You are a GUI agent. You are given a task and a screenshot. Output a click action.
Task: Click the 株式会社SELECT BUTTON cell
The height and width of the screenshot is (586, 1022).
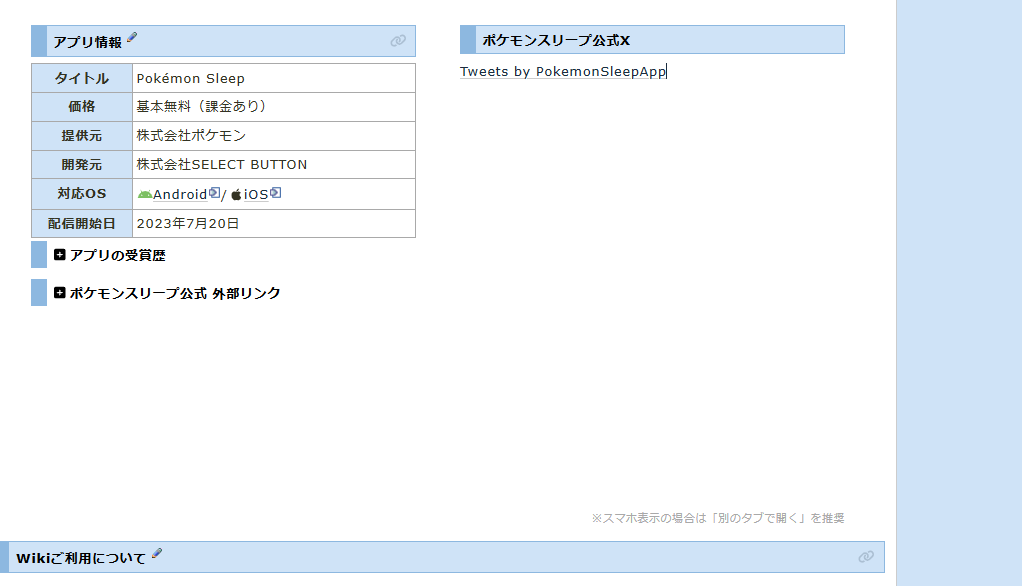click(274, 165)
